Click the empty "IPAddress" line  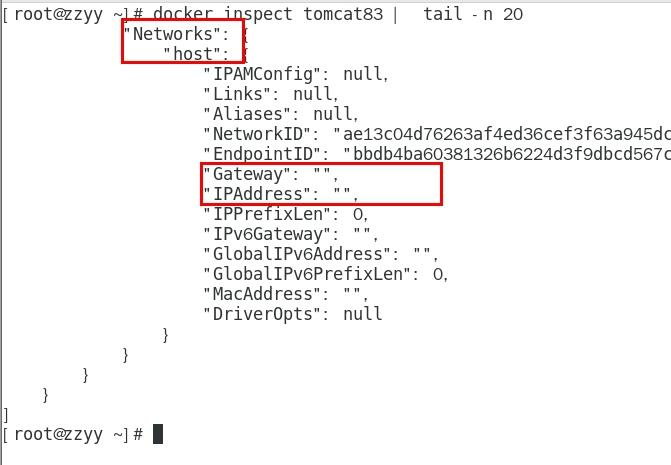point(281,194)
